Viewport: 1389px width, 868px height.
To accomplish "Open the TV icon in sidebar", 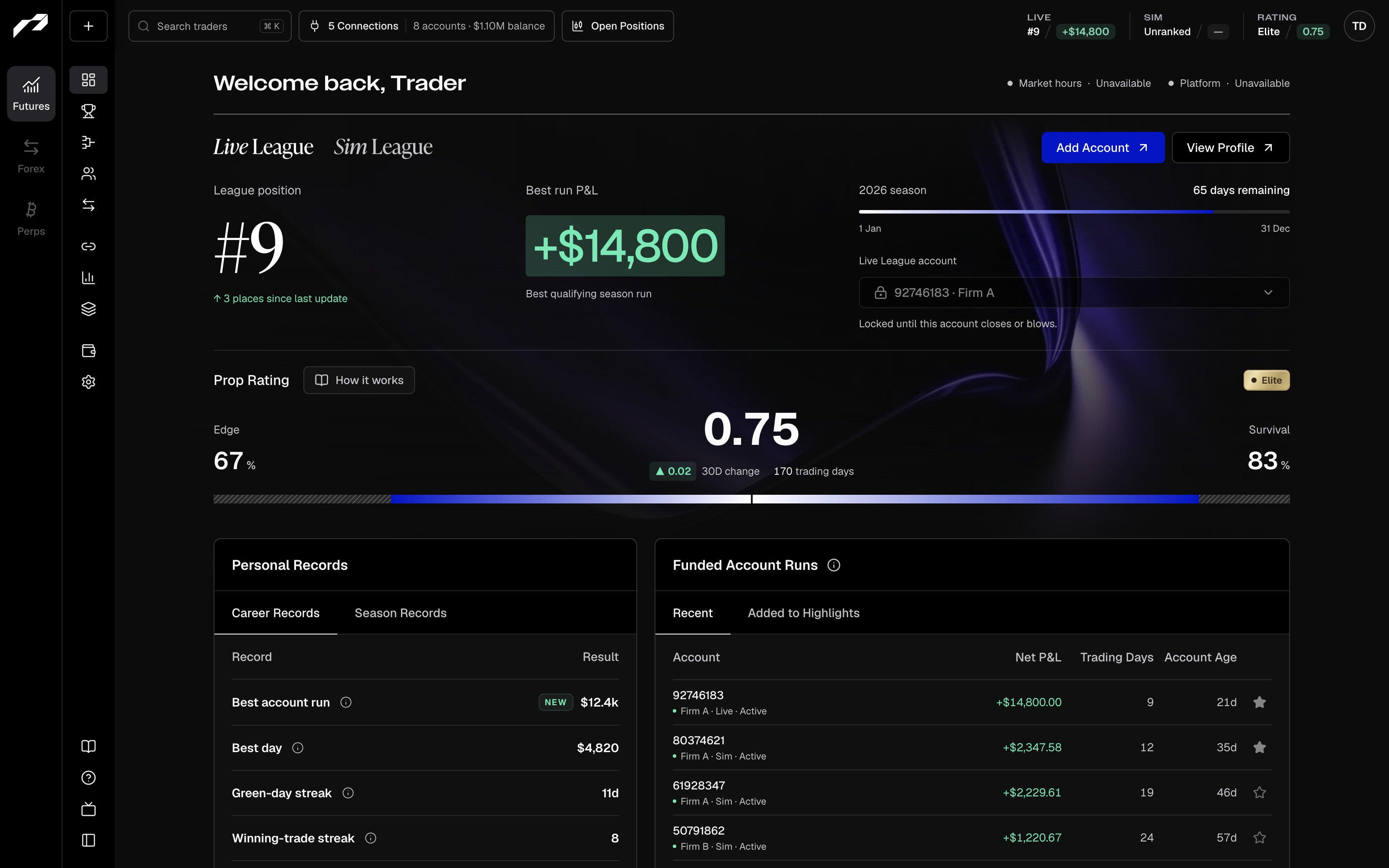I will coord(89,809).
